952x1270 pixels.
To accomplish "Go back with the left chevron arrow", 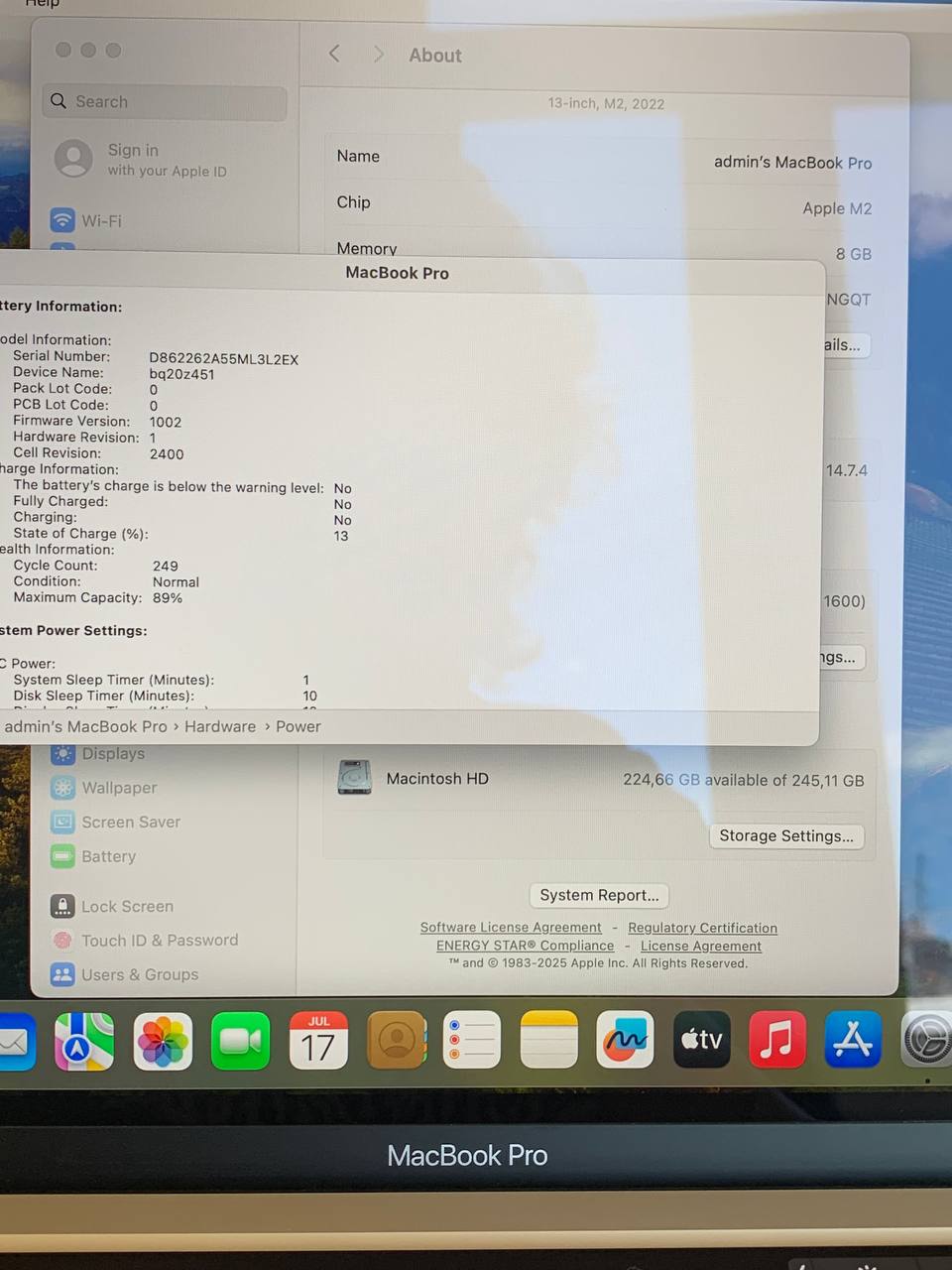I will (x=334, y=54).
